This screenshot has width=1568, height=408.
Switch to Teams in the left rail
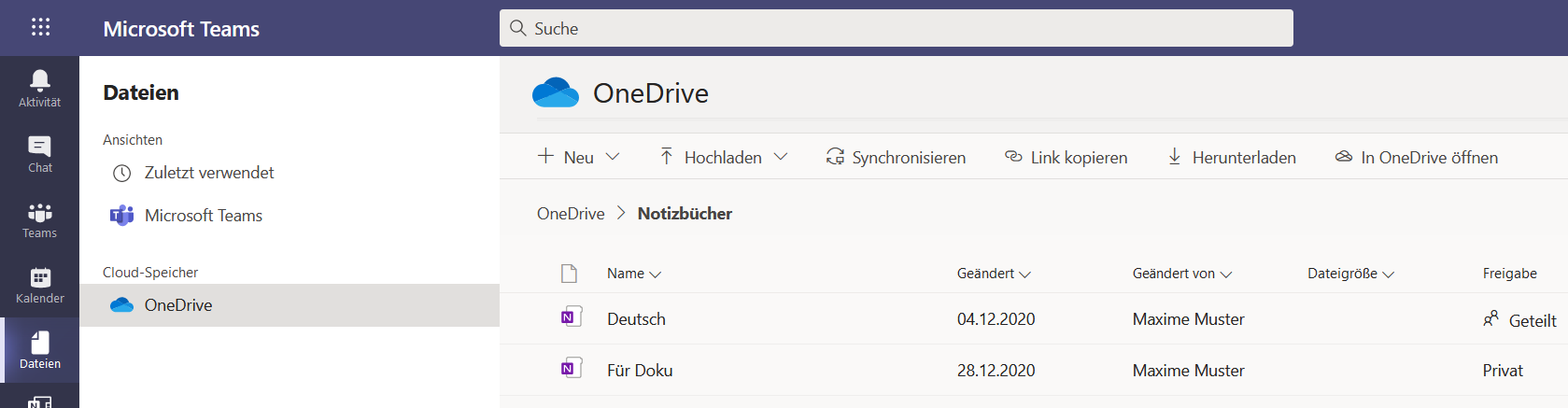point(39,220)
